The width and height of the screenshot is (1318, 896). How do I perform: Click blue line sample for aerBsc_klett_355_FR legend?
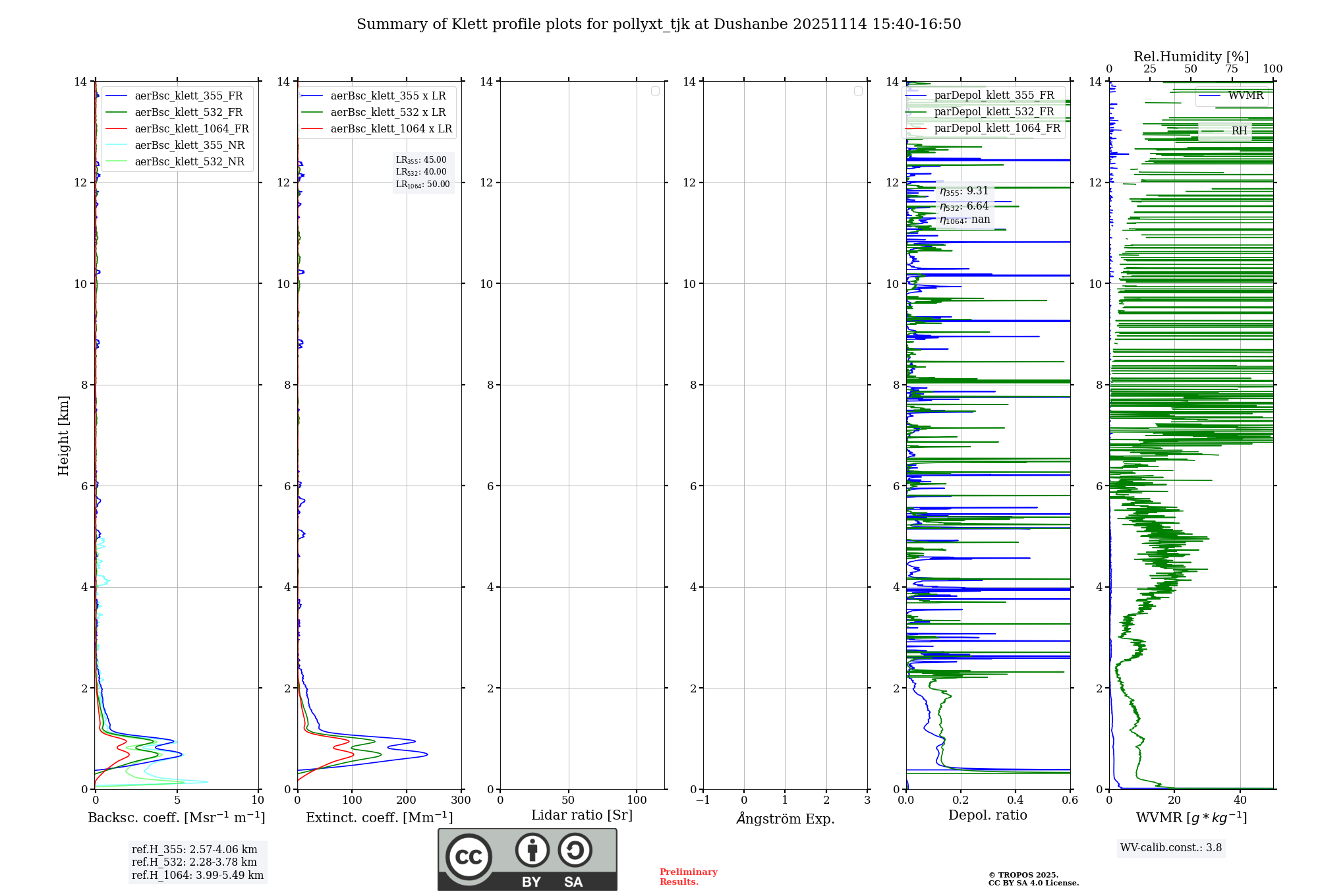coord(116,96)
